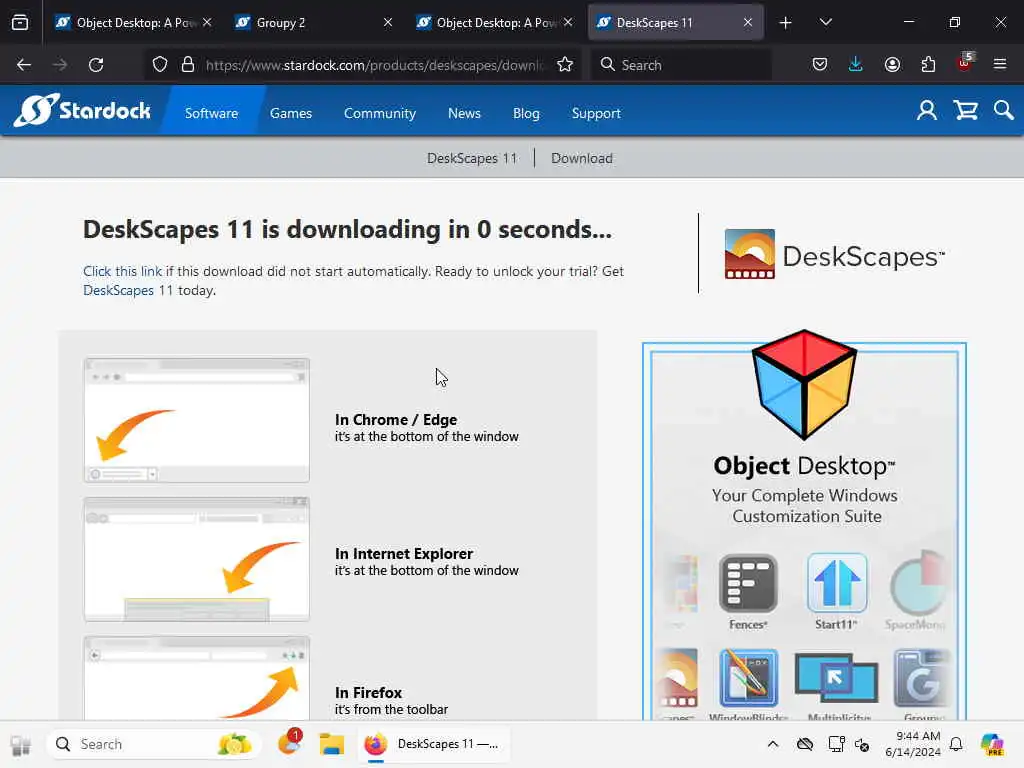Click the uBlock extension badge icon
The image size is (1024, 768).
click(965, 63)
